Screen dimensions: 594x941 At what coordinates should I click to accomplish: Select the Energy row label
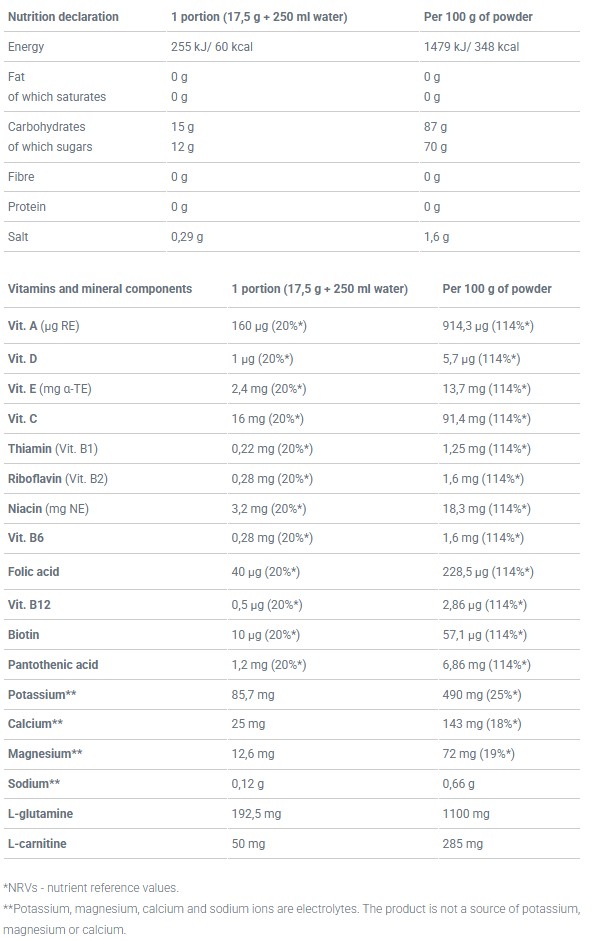[26, 47]
